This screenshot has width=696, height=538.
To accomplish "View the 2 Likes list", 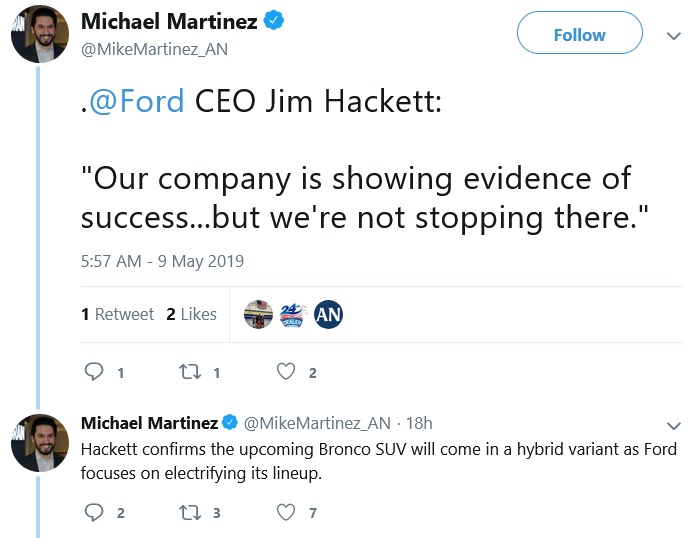I will [191, 314].
